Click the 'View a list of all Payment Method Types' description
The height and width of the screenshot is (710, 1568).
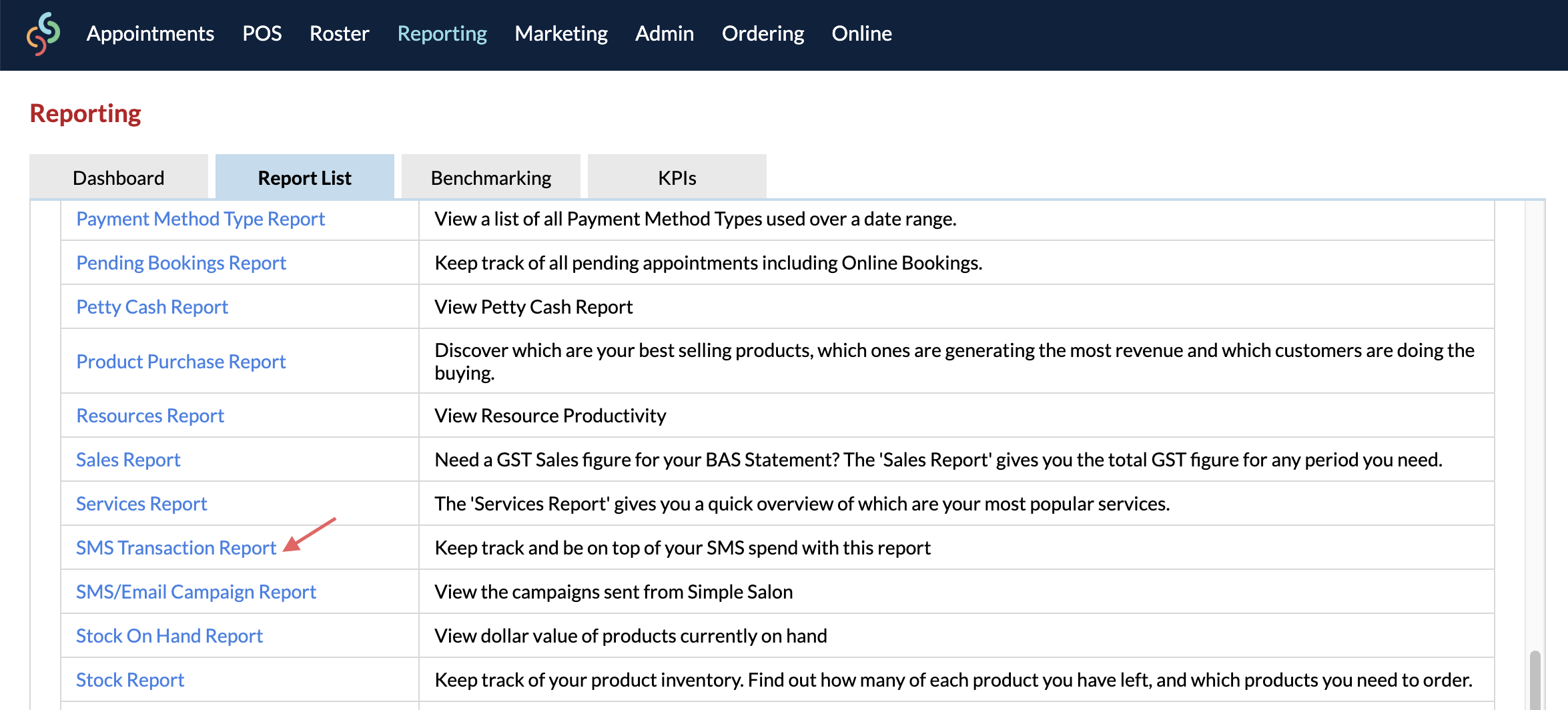click(x=695, y=219)
